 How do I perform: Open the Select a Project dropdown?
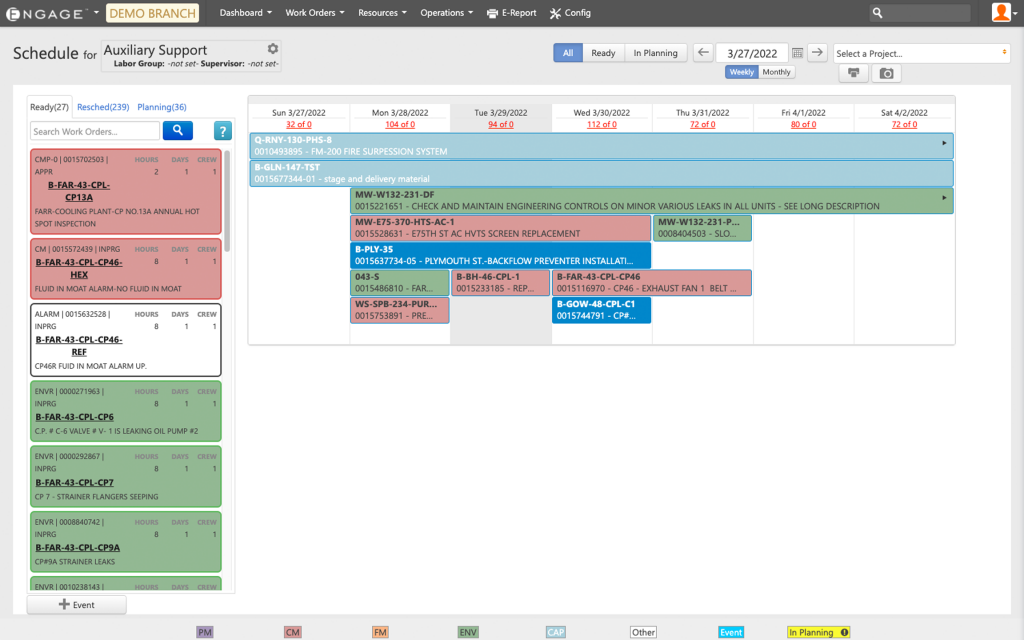click(x=921, y=53)
